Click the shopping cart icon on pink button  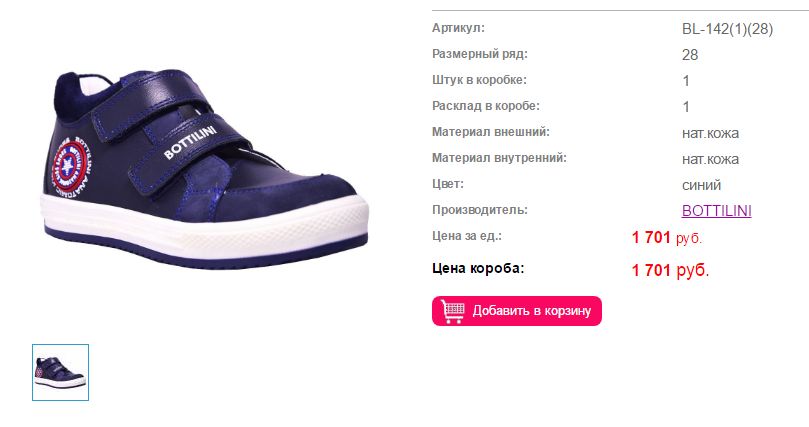click(452, 311)
